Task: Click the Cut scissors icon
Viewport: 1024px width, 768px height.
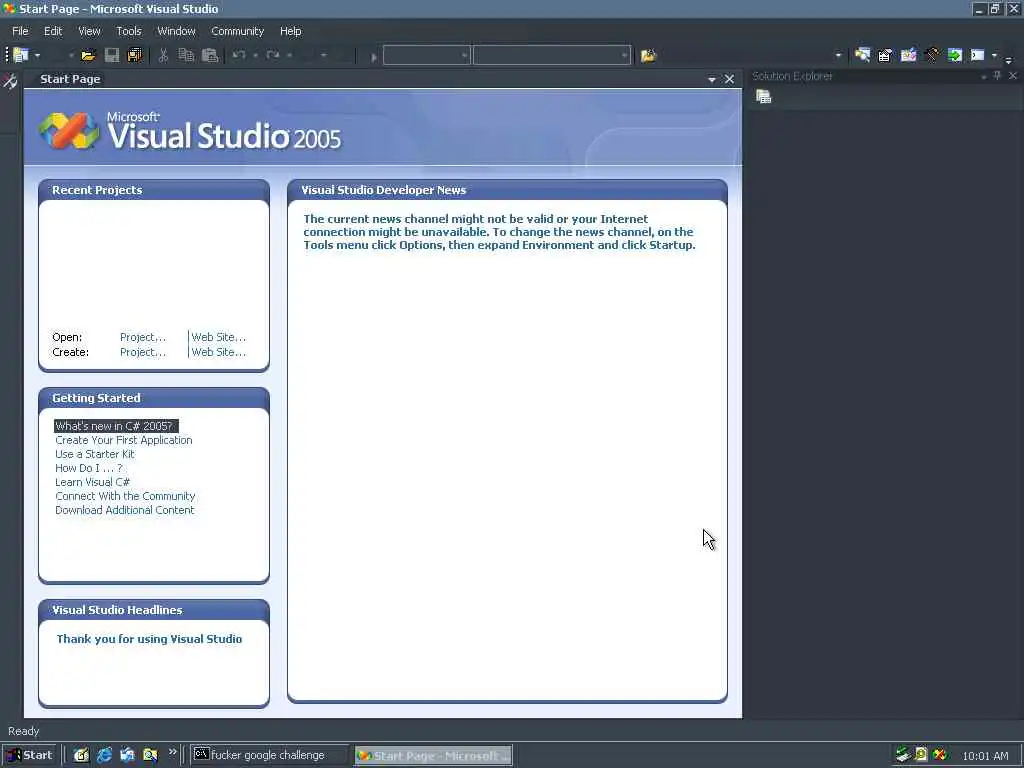Action: pyautogui.click(x=163, y=56)
